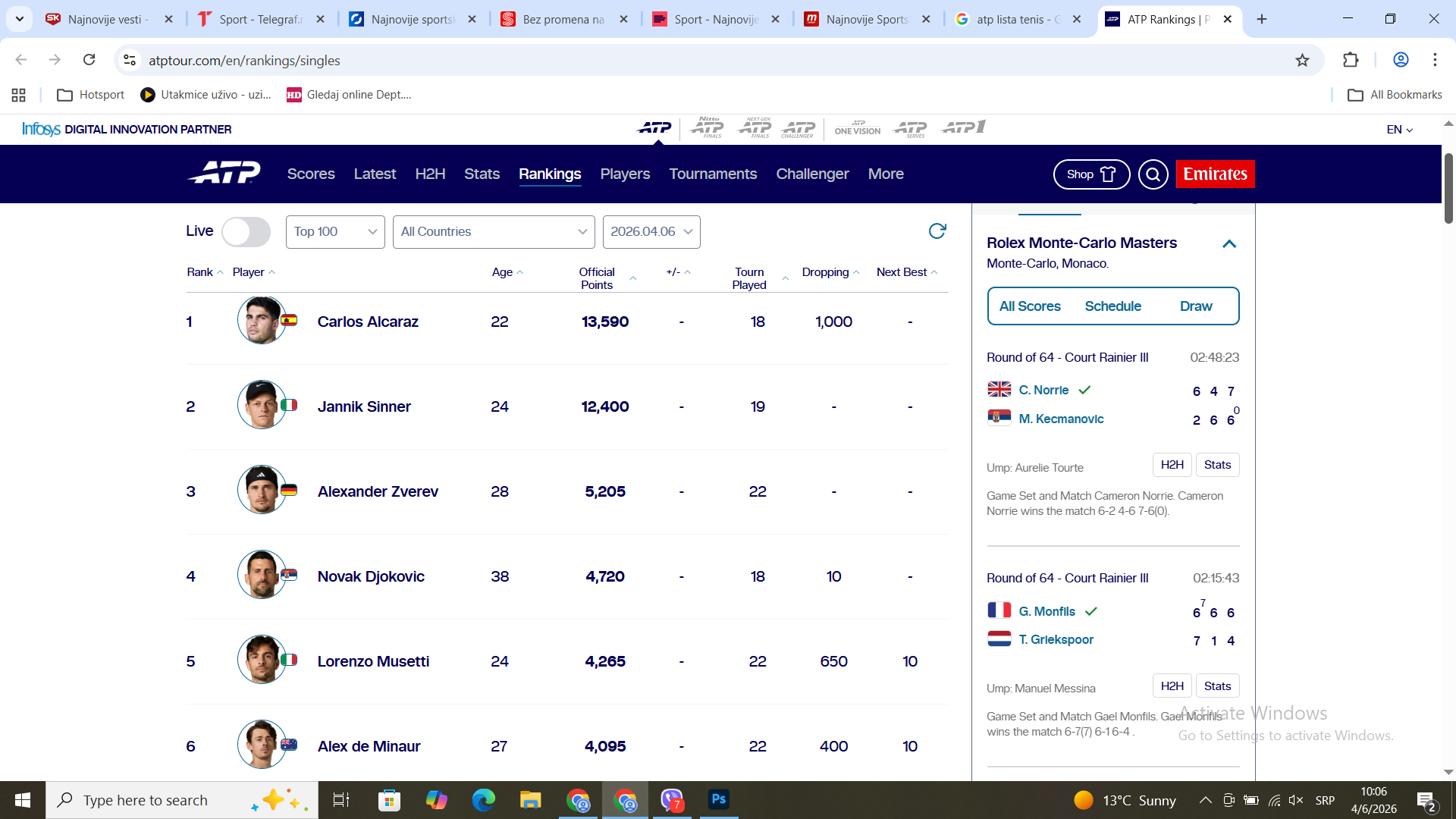
Task: Click H2H button for Norrie match
Action: 1172,465
